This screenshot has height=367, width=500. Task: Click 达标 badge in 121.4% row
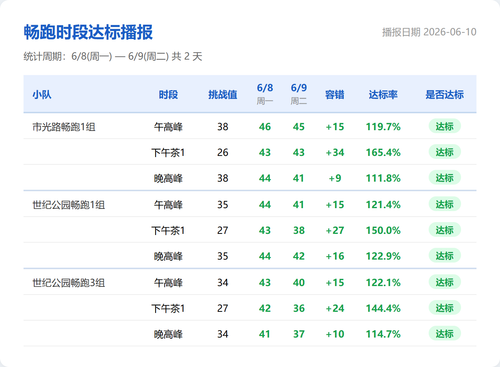pos(444,204)
